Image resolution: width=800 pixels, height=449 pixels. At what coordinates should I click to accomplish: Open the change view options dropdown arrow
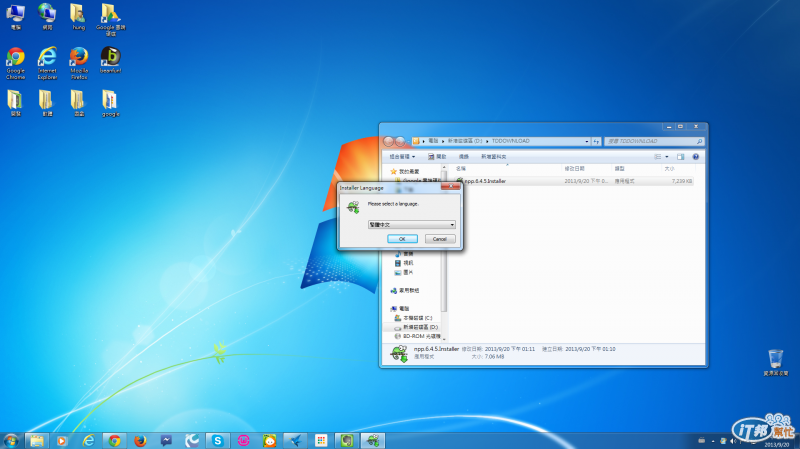point(667,157)
